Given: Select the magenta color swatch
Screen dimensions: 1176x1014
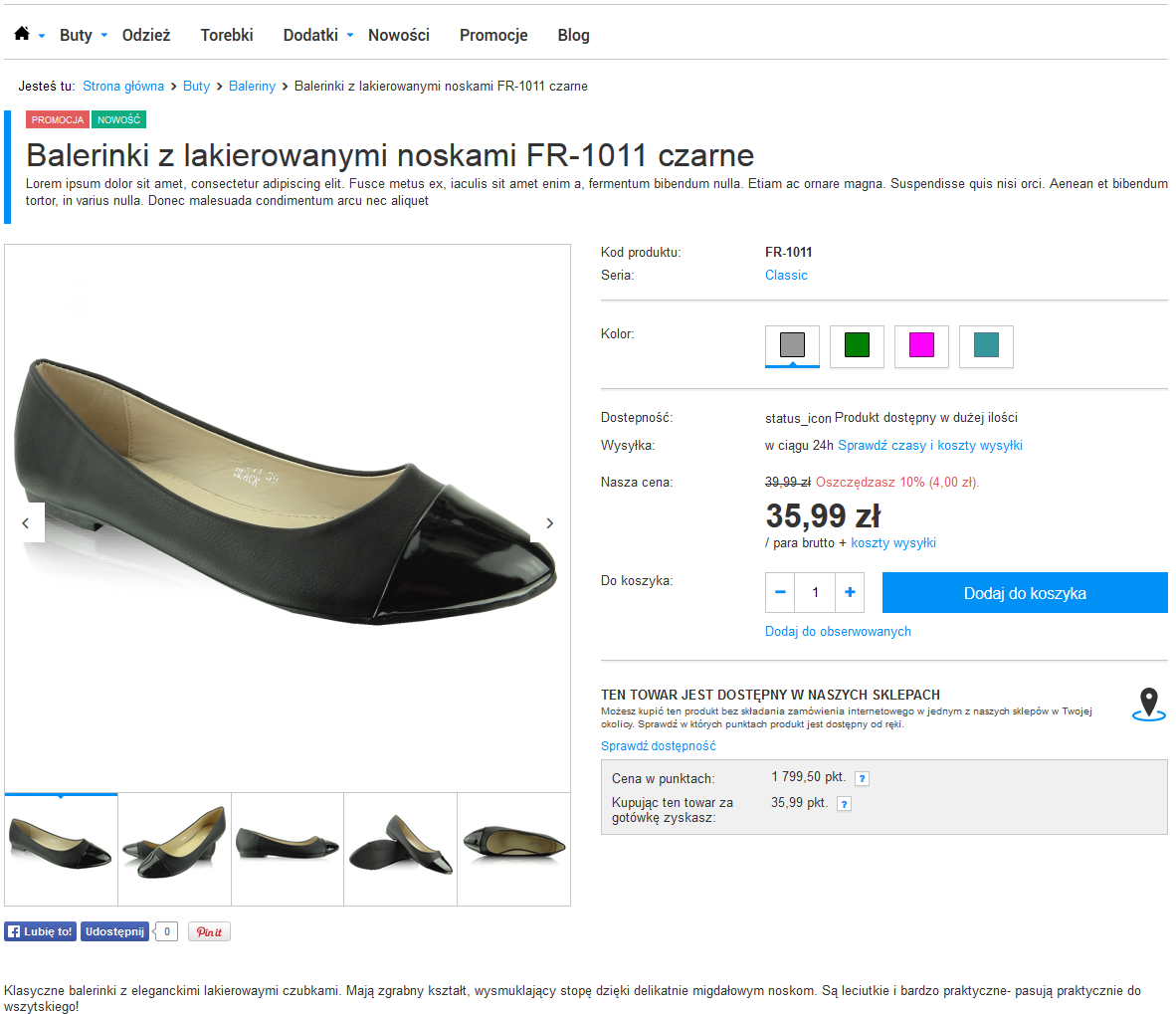Looking at the screenshot, I should (x=921, y=345).
